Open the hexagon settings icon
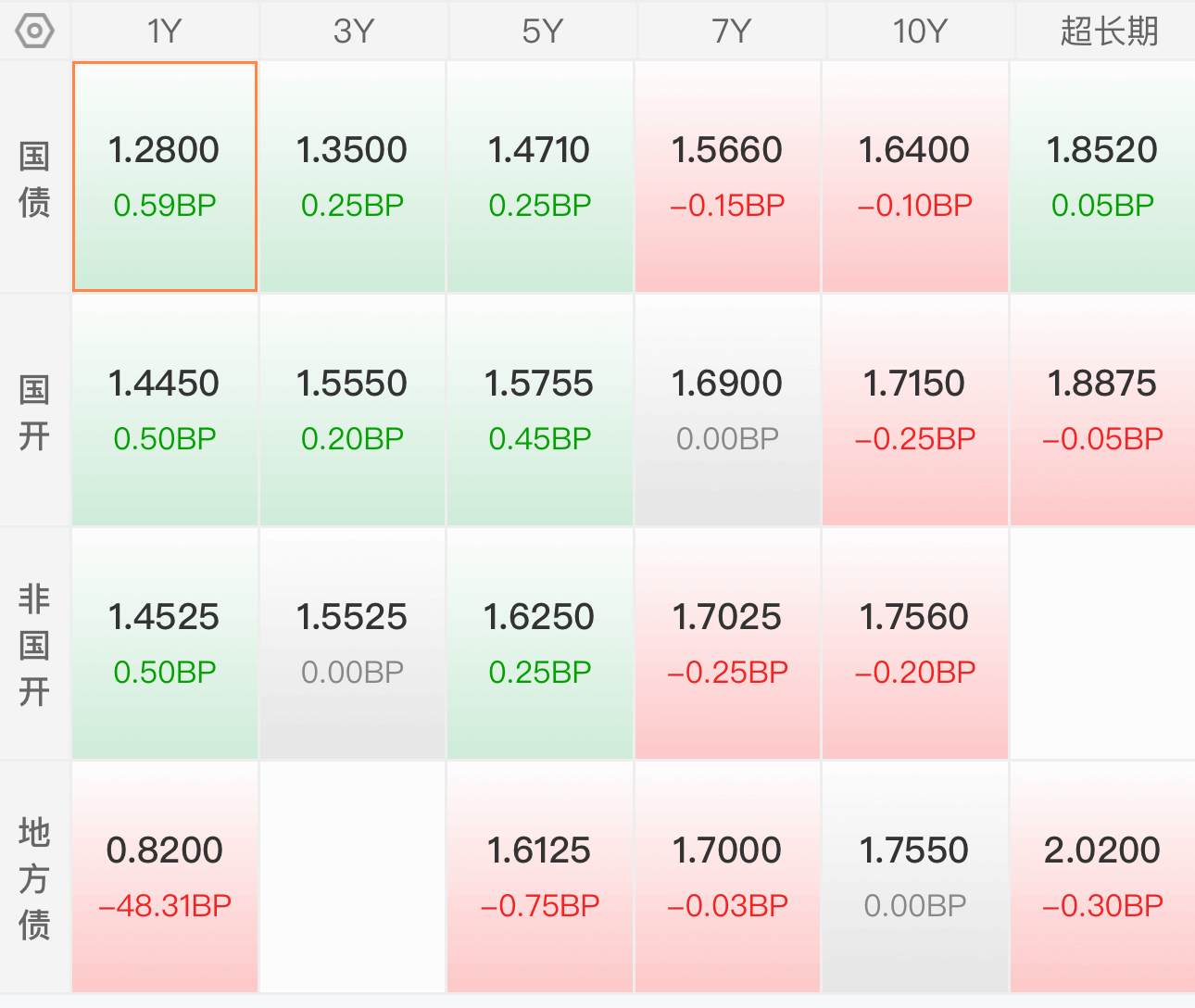 [x=34, y=31]
